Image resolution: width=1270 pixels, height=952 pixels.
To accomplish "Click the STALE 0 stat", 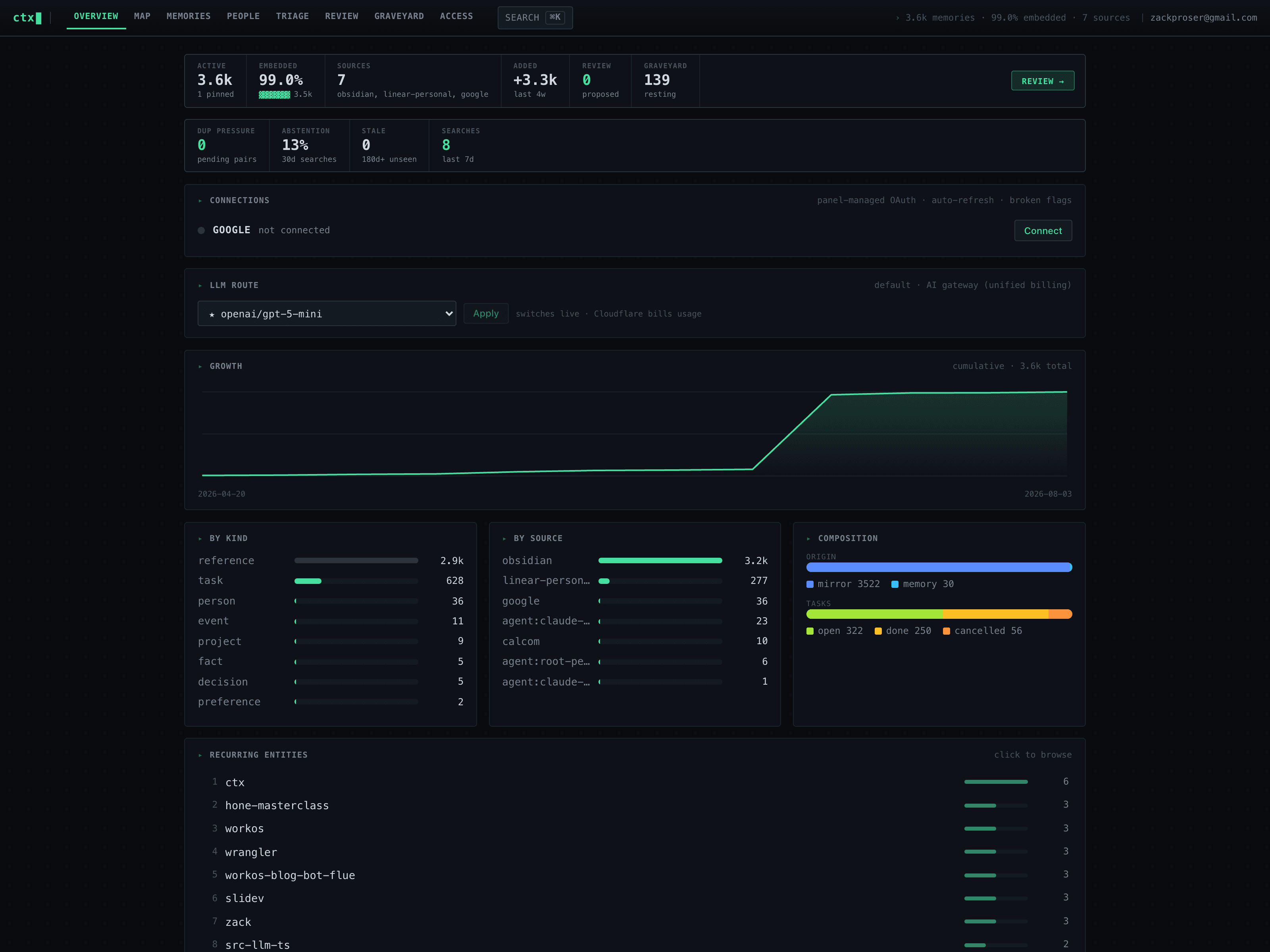I will tap(389, 146).
